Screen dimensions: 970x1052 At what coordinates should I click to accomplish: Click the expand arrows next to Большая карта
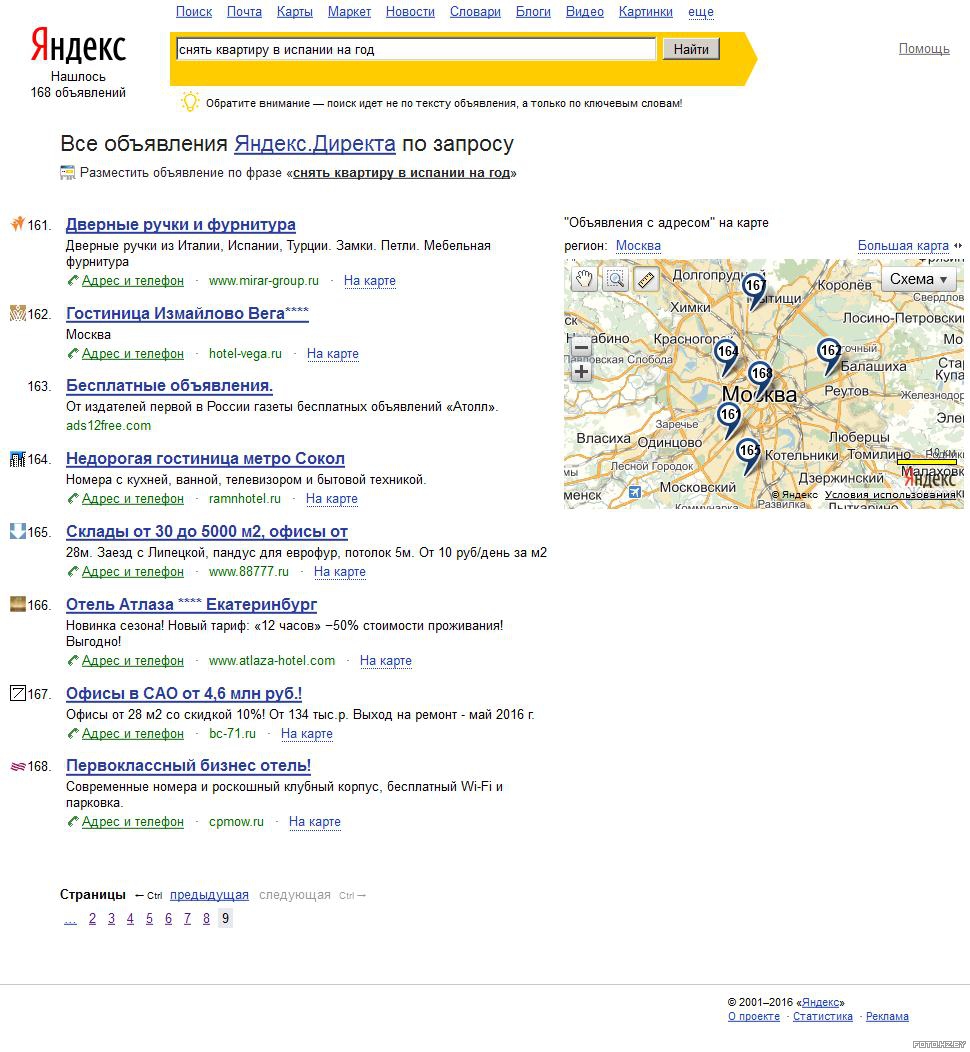(957, 246)
